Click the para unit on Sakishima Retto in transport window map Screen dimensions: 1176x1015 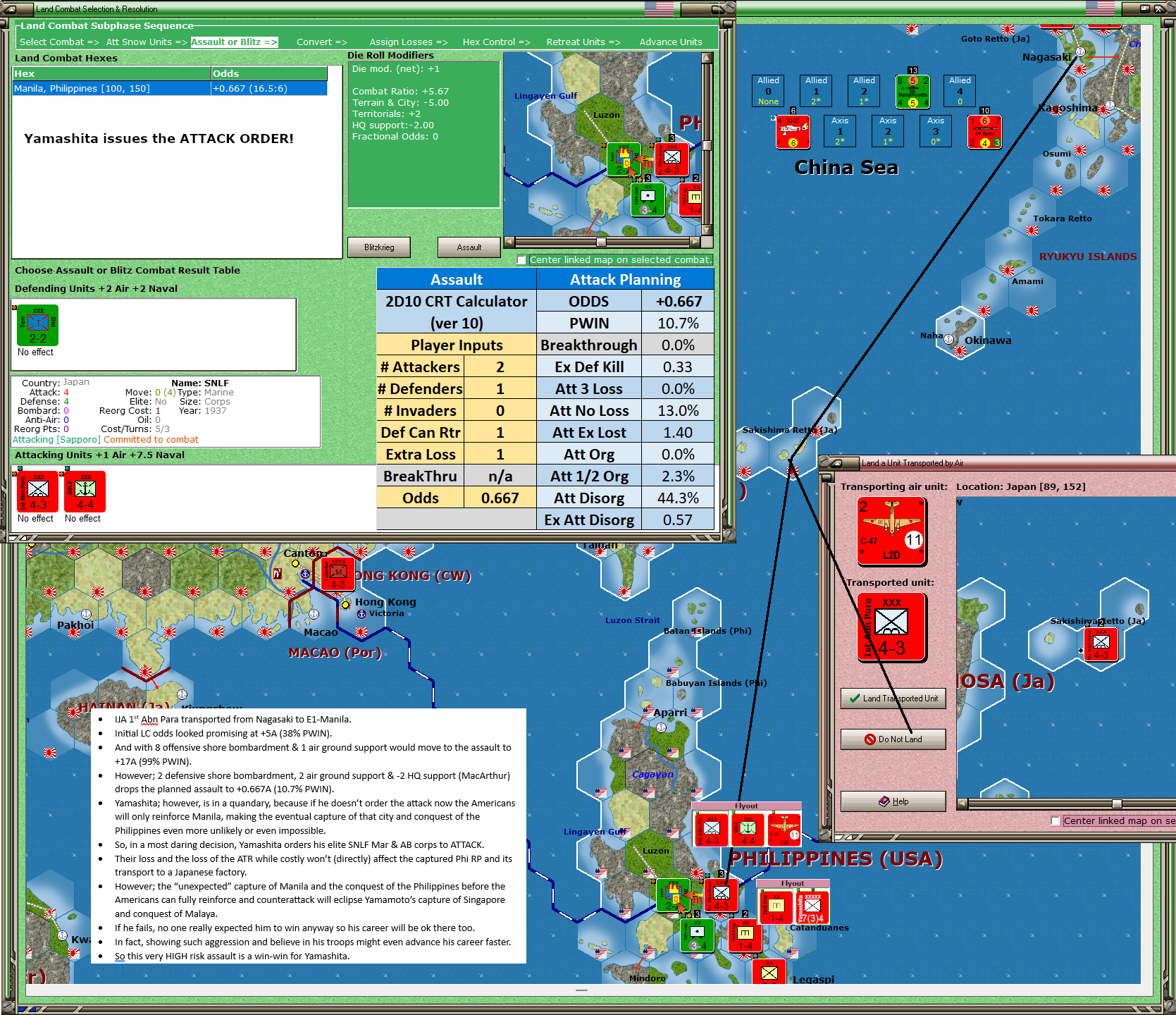pos(1101,644)
